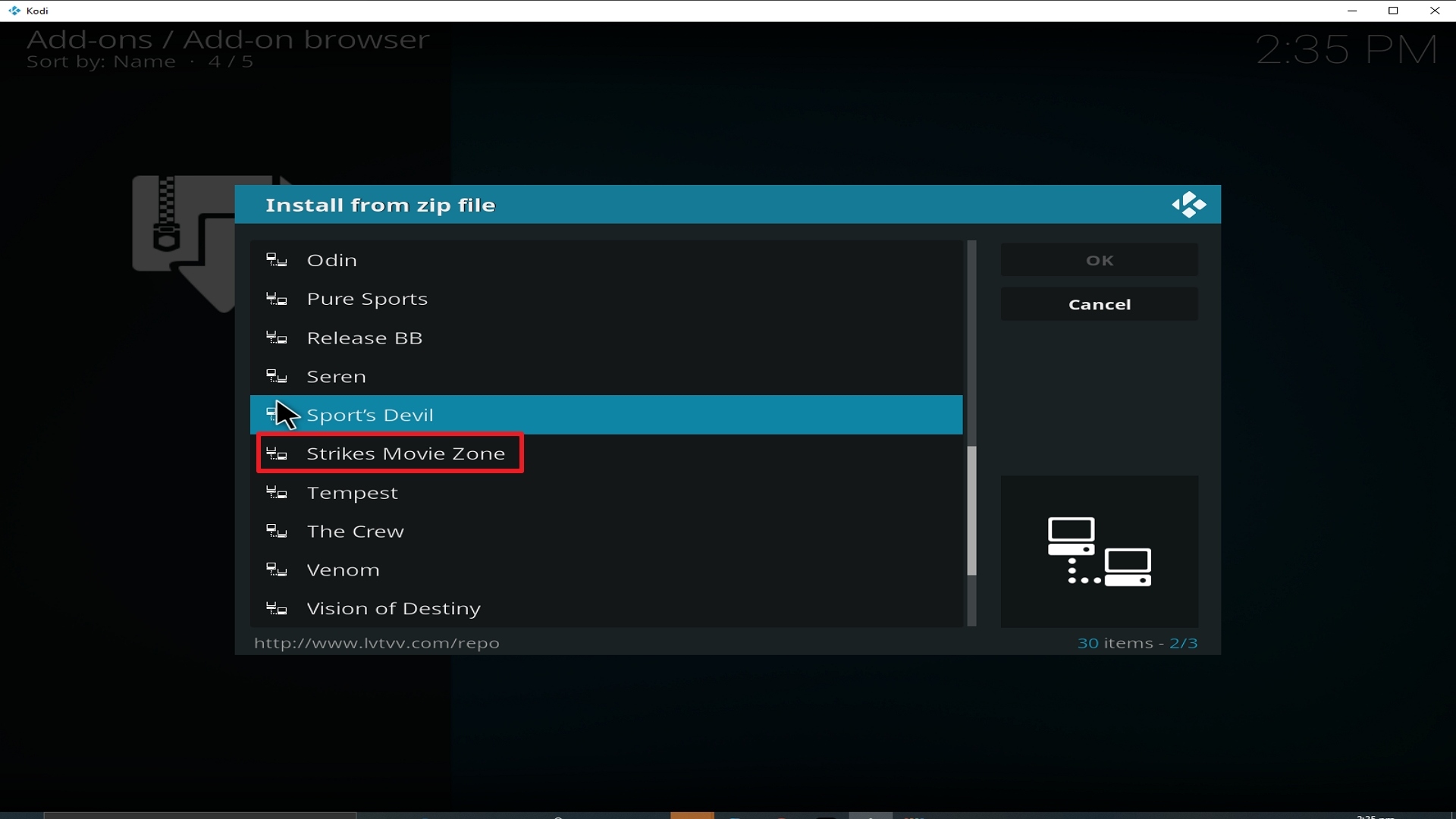This screenshot has height=819, width=1456.
Task: Open Vision of Destiny
Action: (x=606, y=609)
